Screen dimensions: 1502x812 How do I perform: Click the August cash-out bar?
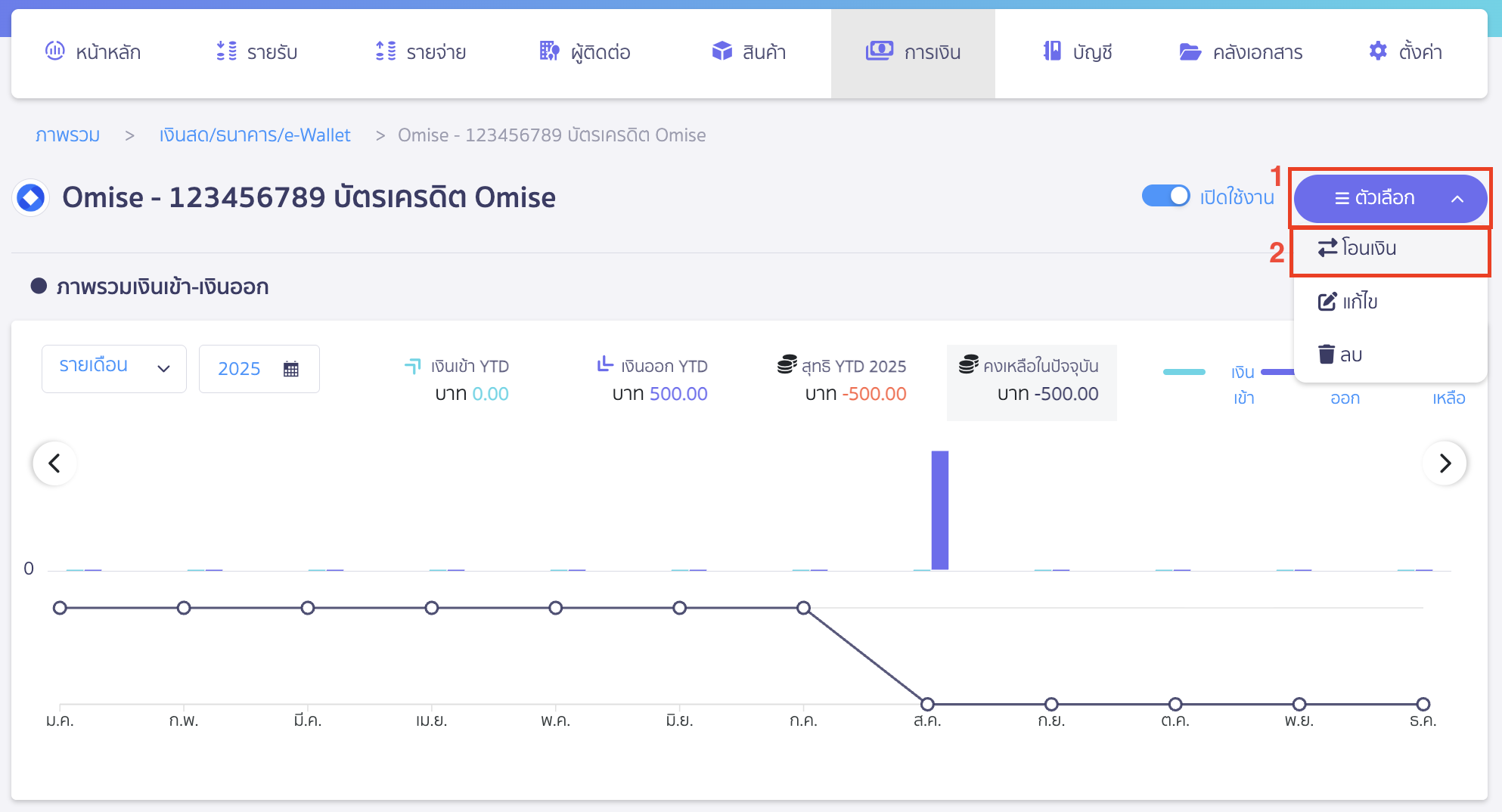939,510
